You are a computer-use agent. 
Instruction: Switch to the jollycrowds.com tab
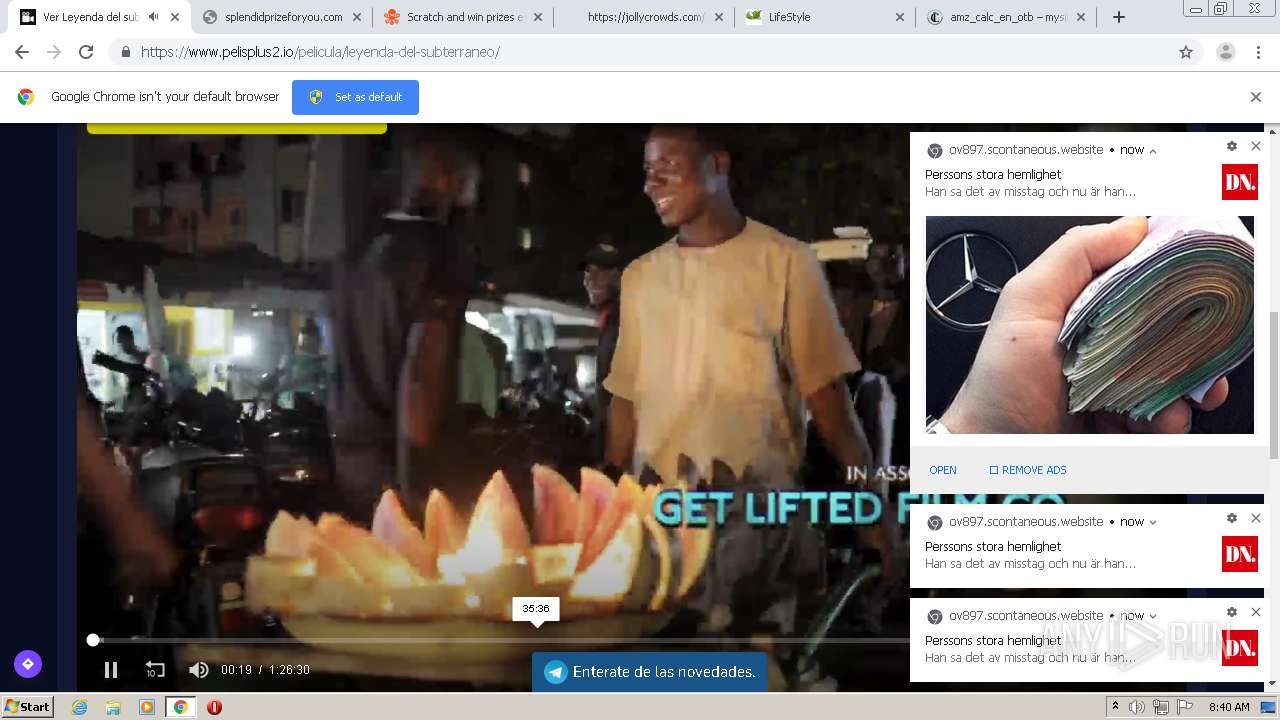coord(645,17)
